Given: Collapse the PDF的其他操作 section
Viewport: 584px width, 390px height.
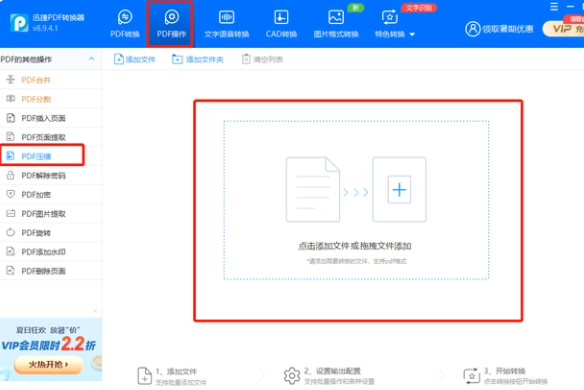Looking at the screenshot, I should point(92,59).
